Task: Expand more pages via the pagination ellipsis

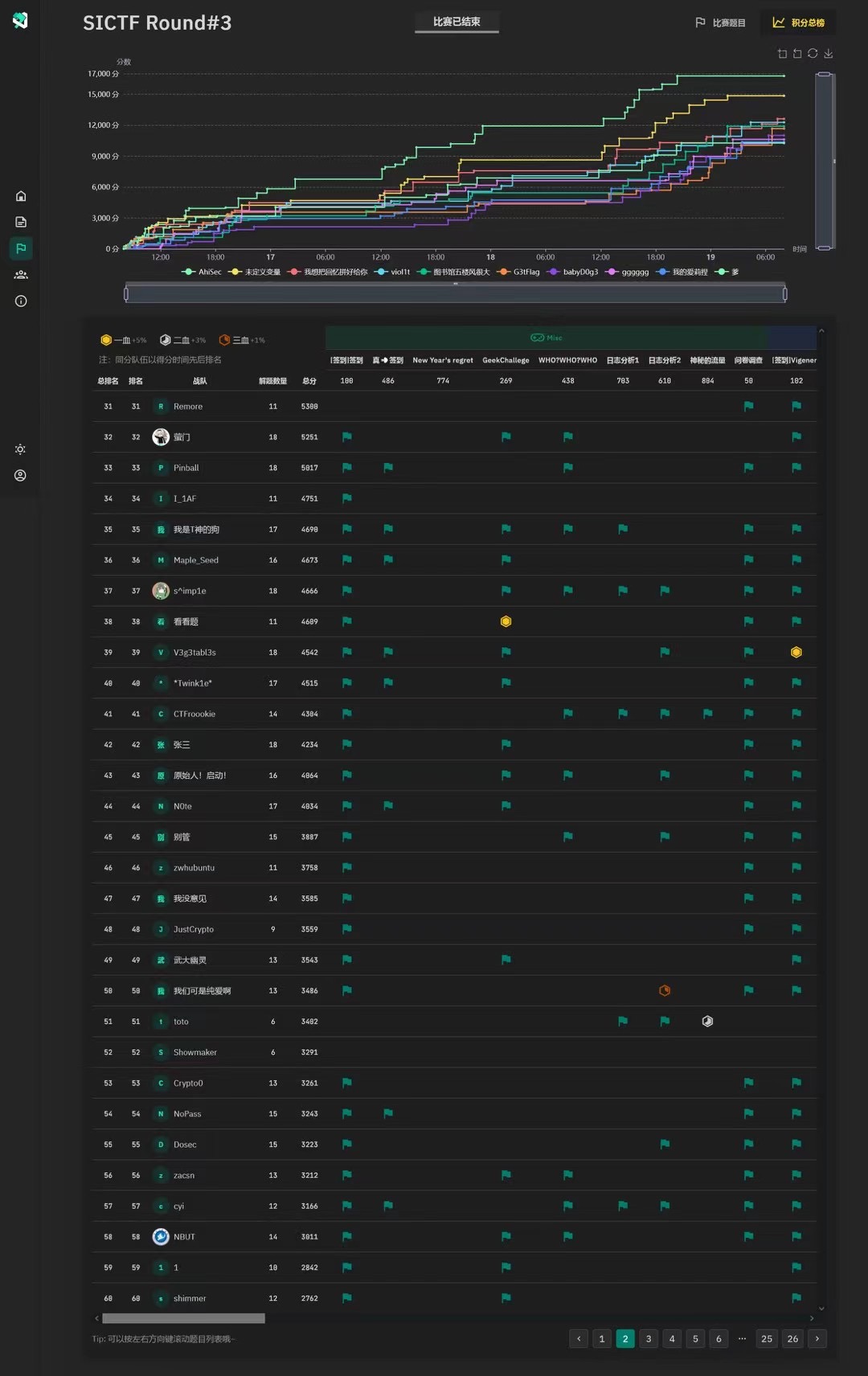Action: pyautogui.click(x=742, y=1338)
